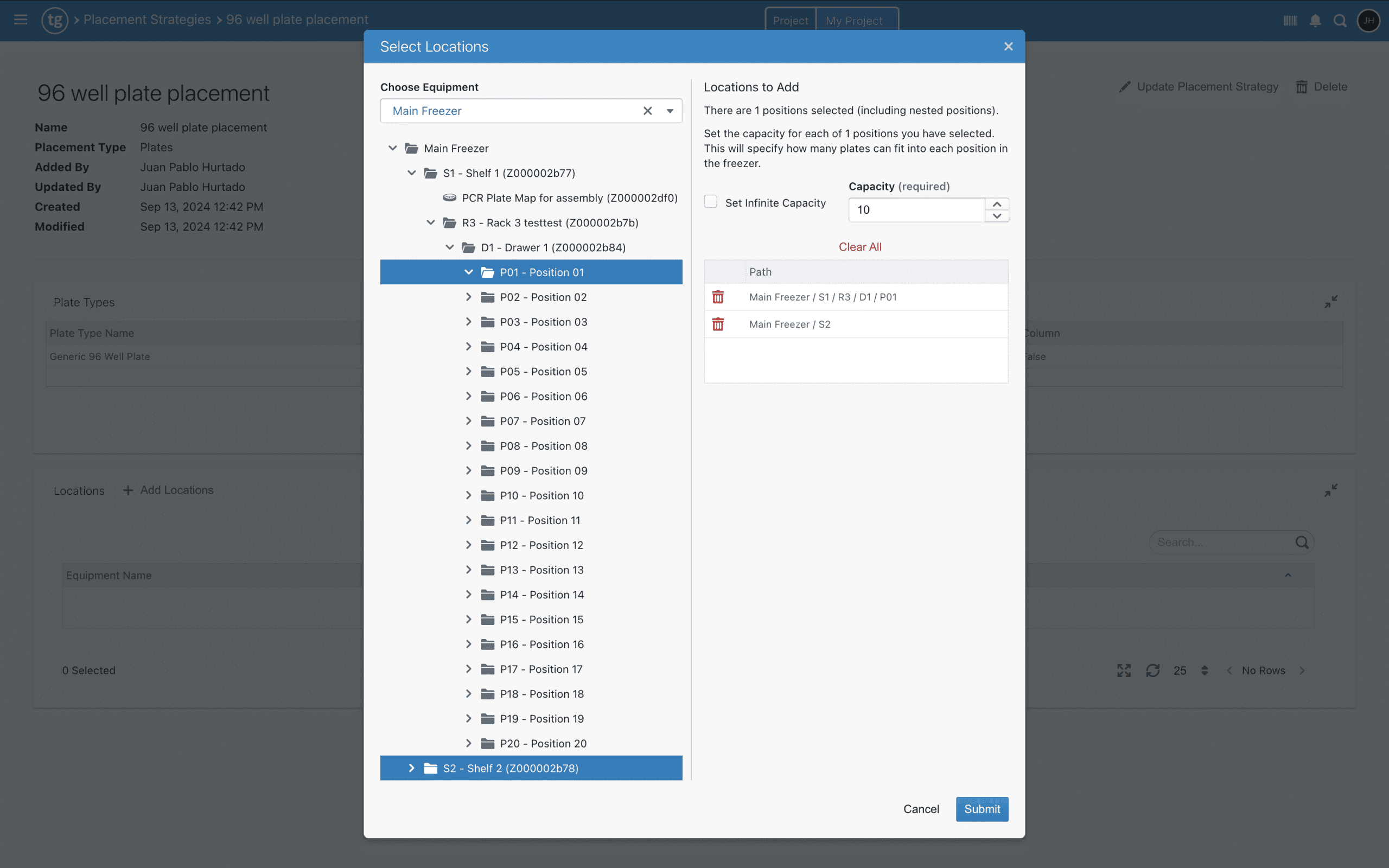Expand the P05 - Position 05 node
The height and width of the screenshot is (868, 1389).
point(468,371)
